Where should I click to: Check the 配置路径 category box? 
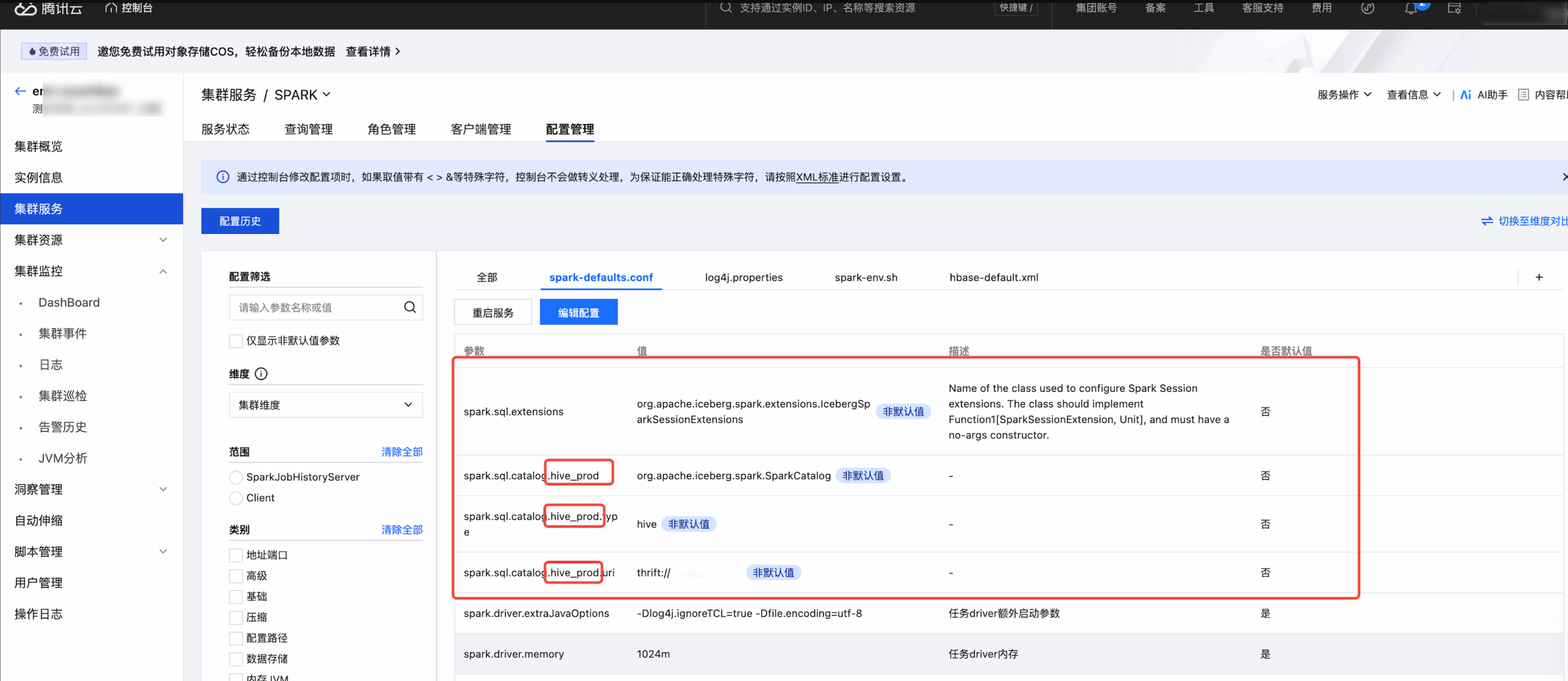tap(236, 638)
